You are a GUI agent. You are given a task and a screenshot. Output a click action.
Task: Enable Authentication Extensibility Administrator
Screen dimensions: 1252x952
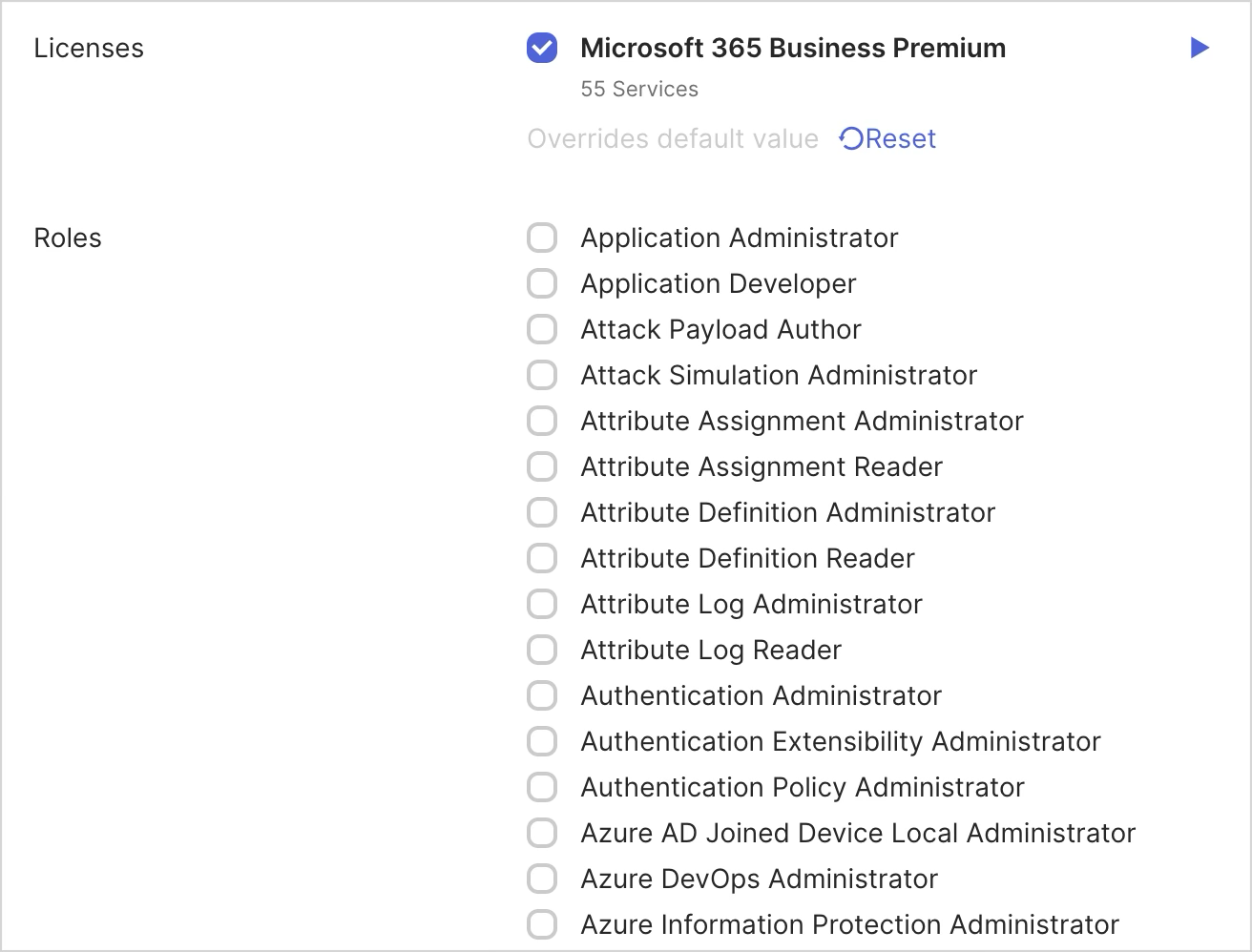[x=542, y=741]
